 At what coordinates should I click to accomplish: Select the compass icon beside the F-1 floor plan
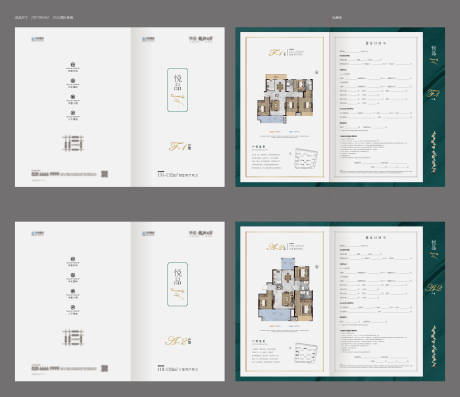click(x=317, y=72)
